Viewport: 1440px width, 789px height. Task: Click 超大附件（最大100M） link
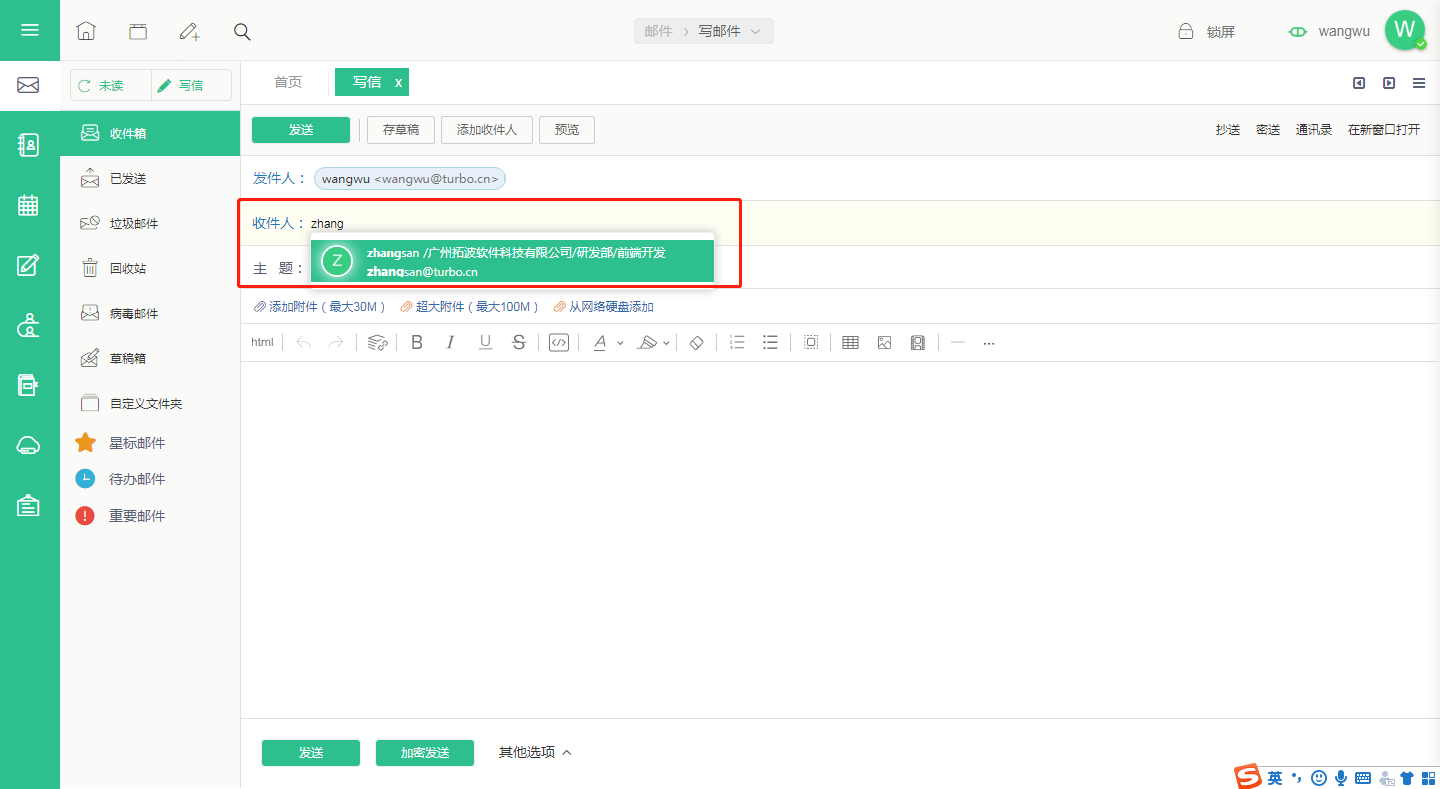click(469, 307)
